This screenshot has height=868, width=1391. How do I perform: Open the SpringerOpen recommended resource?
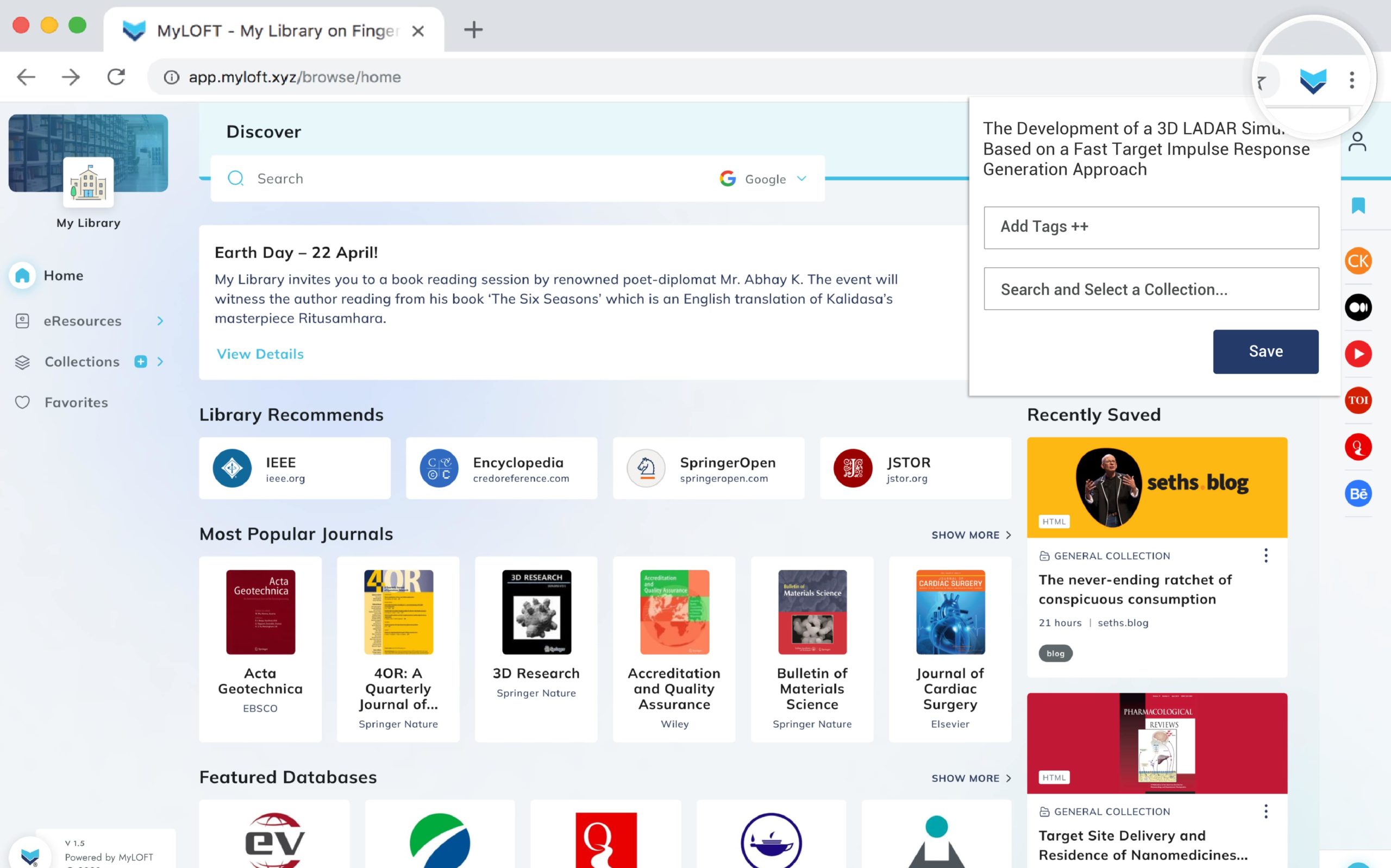[709, 468]
